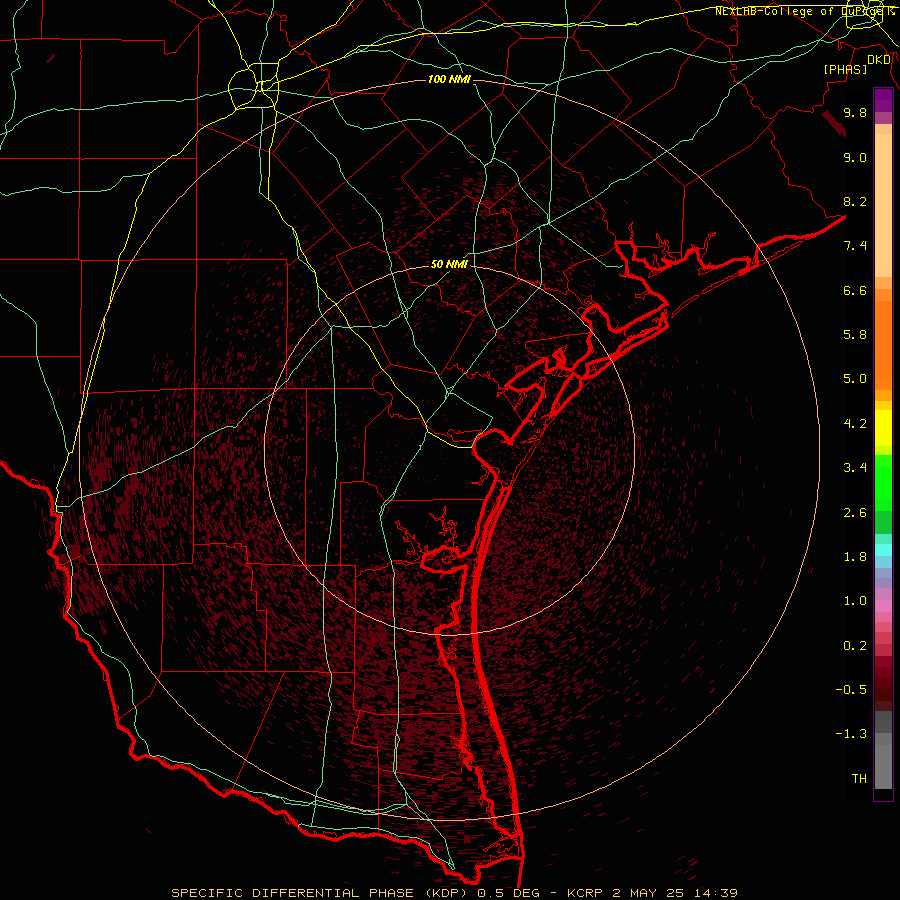Click the orange segment of color bar
900x900 pixels.
pyautogui.click(x=883, y=345)
